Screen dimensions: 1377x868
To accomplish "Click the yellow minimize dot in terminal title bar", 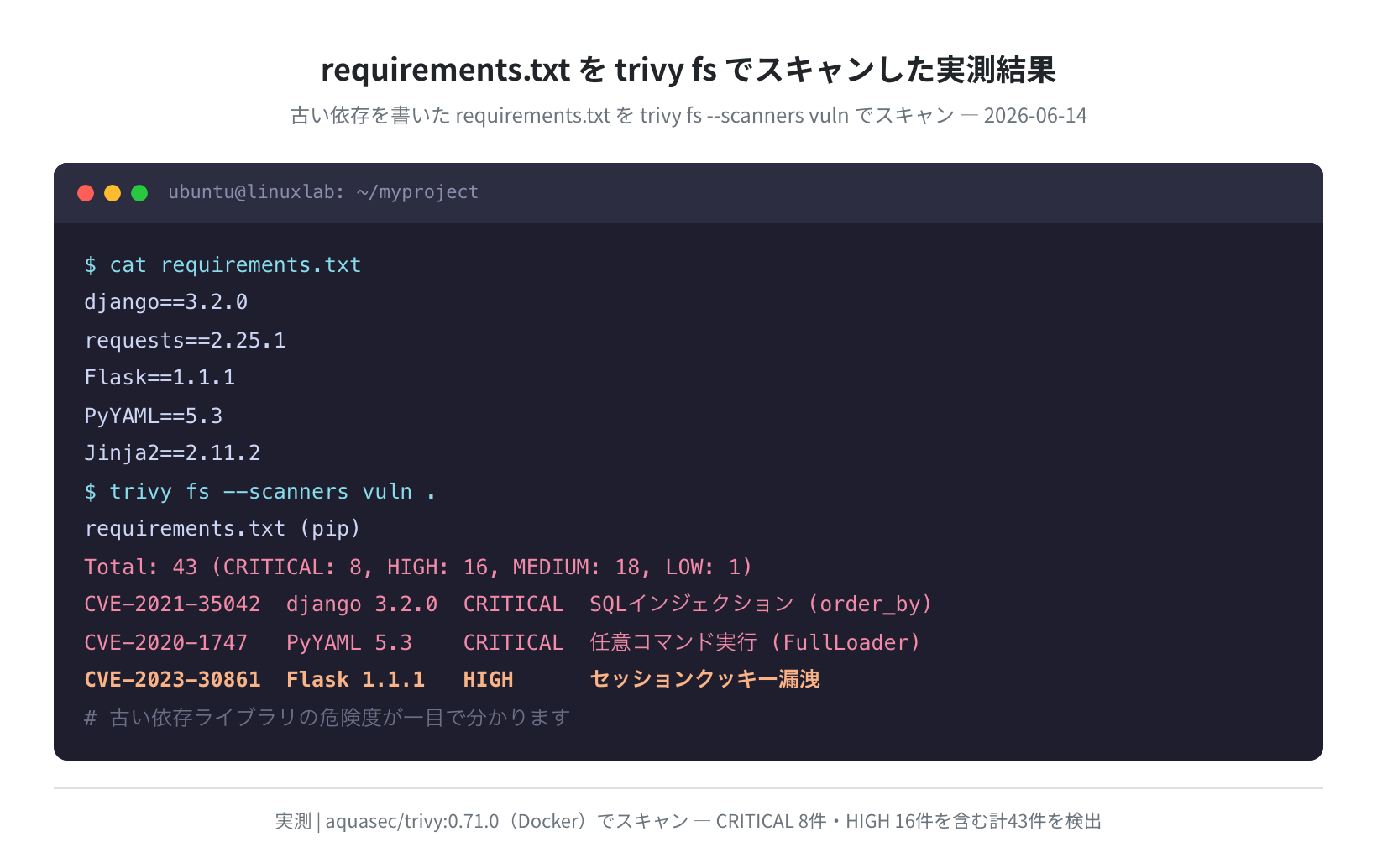I will (113, 193).
